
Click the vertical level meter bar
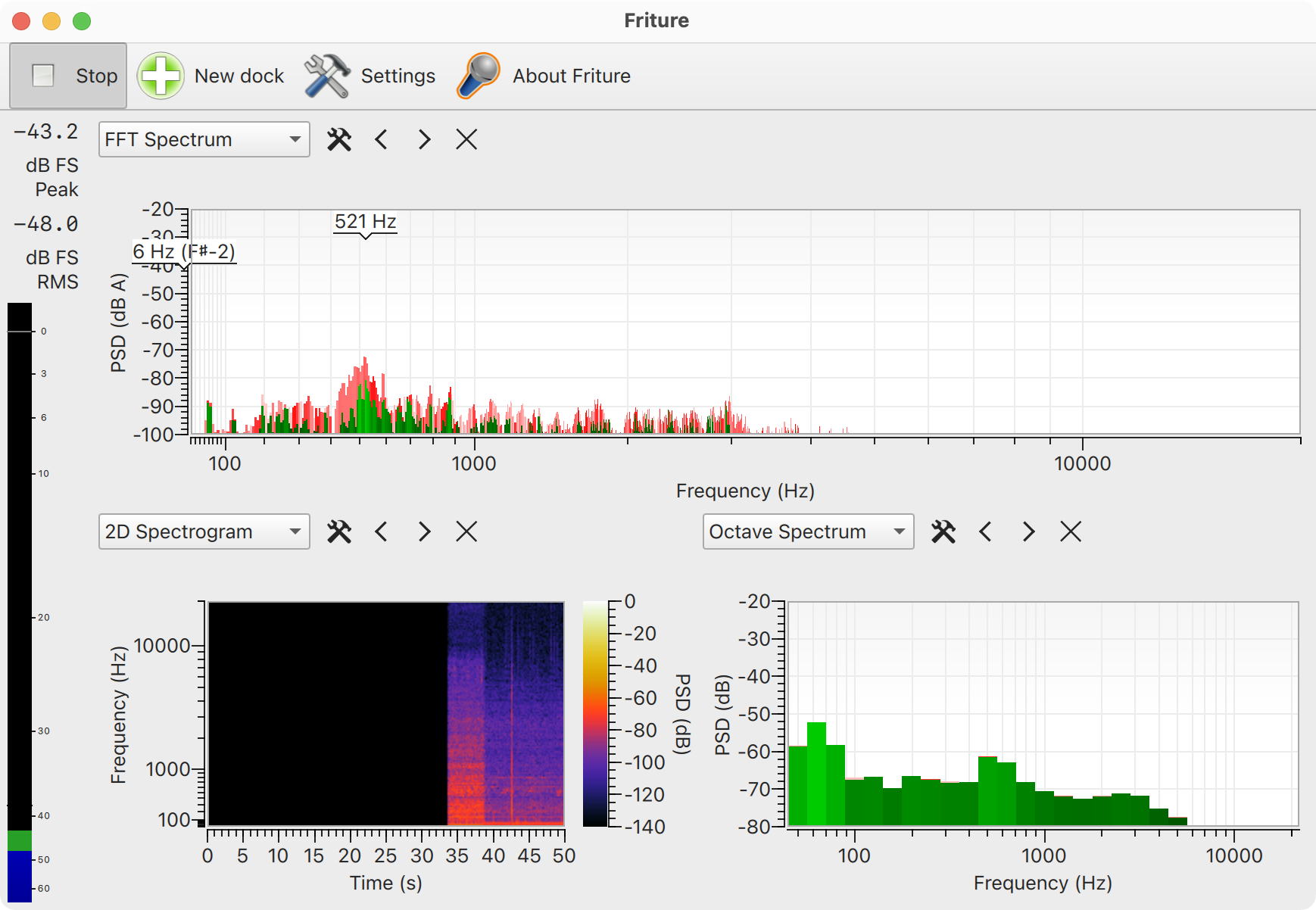(20, 603)
